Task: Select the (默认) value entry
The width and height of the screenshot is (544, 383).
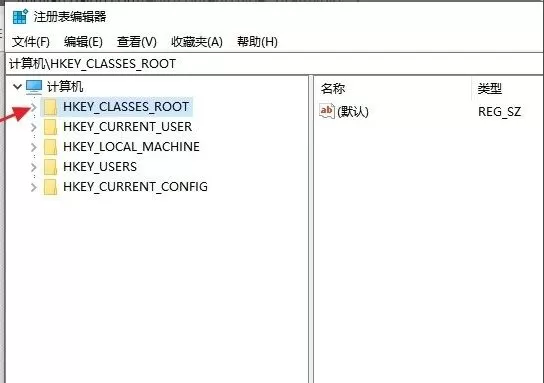Action: (353, 112)
